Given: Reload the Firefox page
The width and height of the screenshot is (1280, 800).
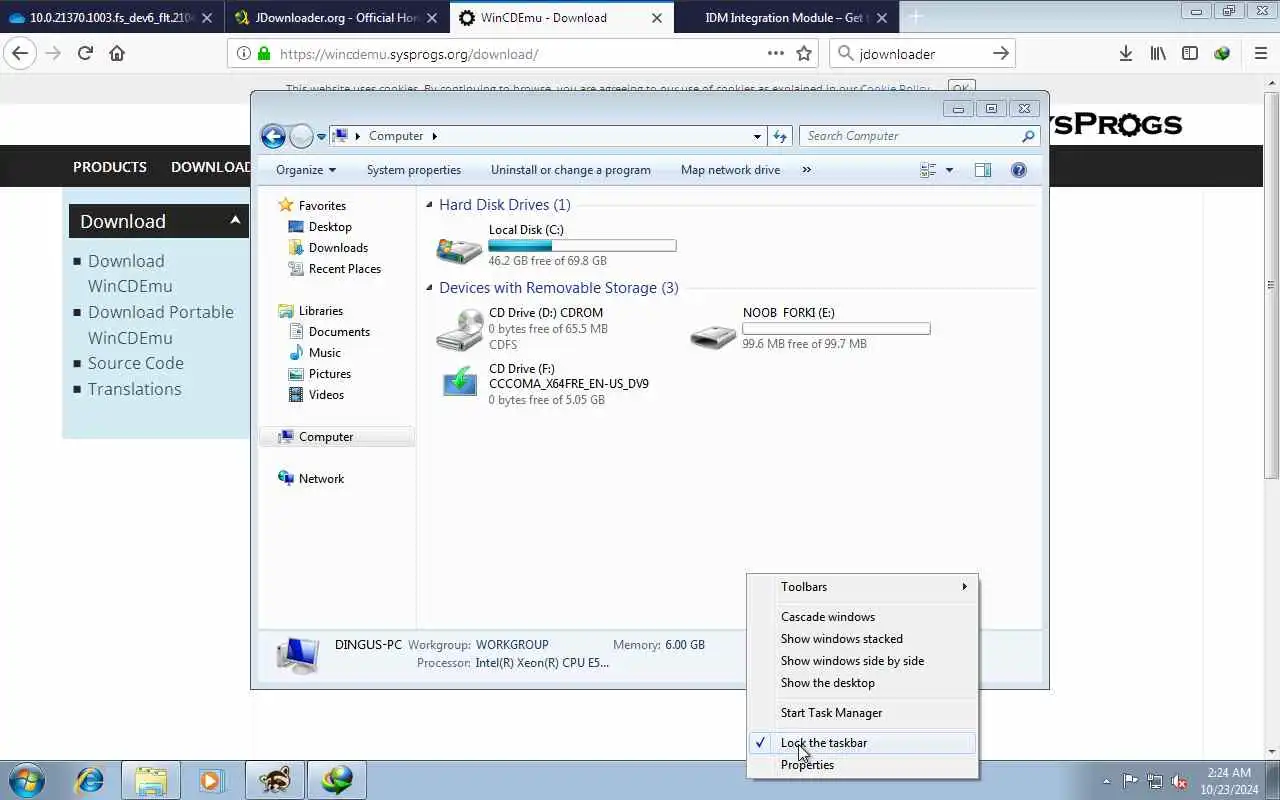Looking at the screenshot, I should coord(85,54).
